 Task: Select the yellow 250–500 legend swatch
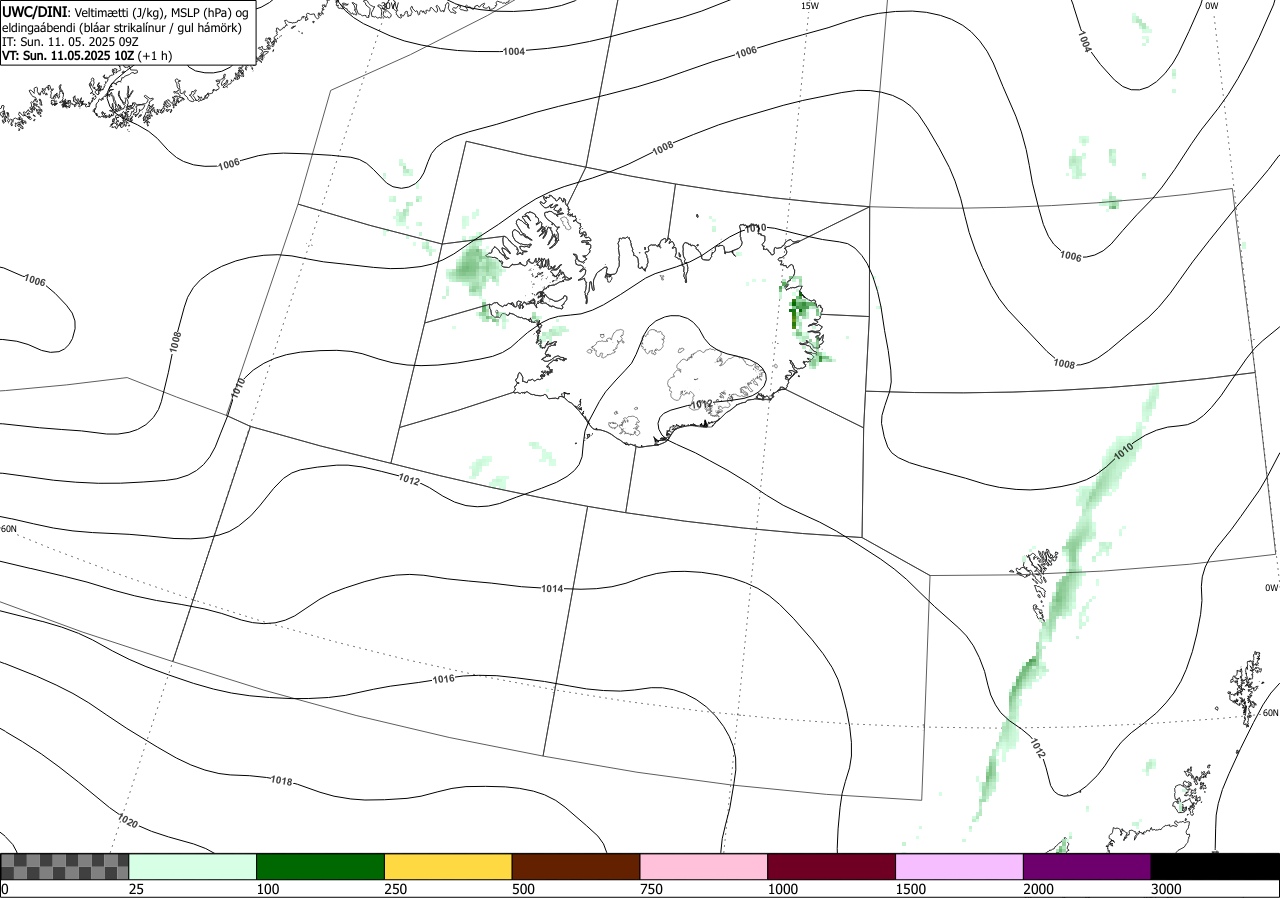[x=448, y=866]
